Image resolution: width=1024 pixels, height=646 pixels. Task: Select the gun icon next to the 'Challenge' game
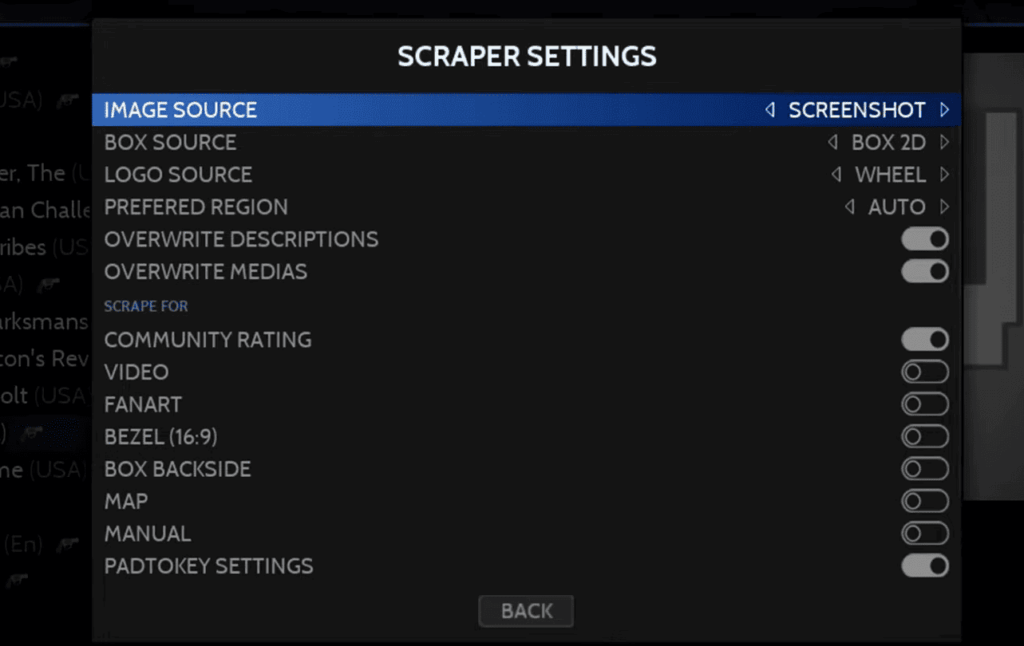90,211
